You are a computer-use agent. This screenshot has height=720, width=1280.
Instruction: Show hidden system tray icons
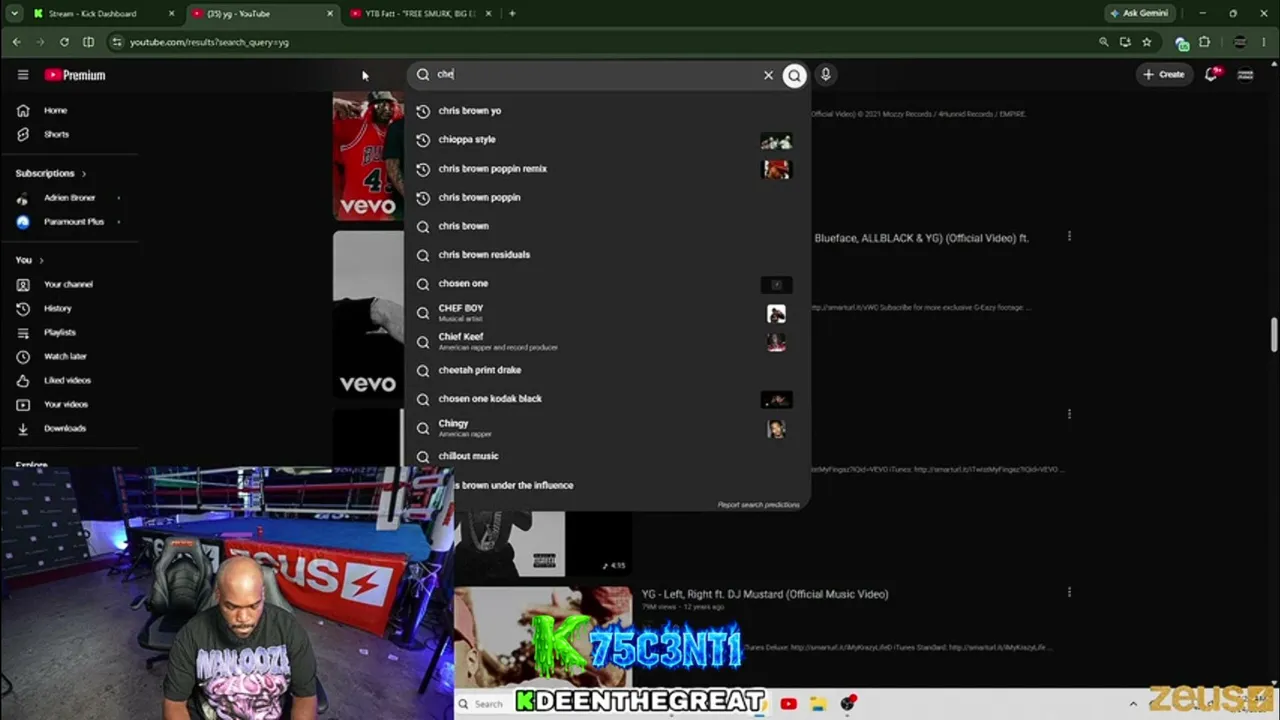[x=1133, y=704]
